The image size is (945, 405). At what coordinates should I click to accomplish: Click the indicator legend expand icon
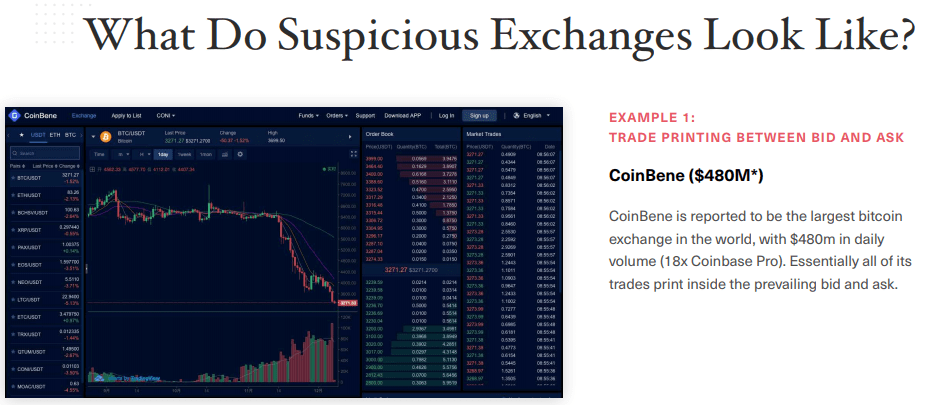[x=93, y=168]
